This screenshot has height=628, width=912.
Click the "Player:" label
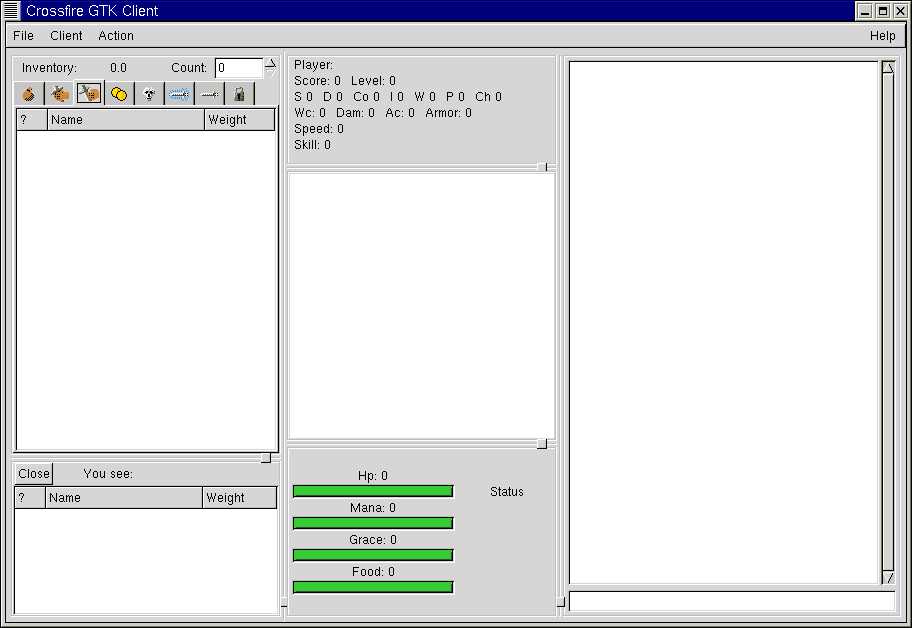pos(314,65)
